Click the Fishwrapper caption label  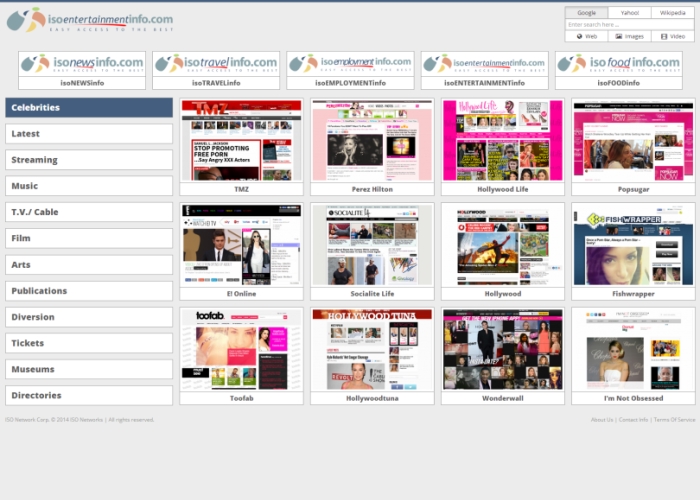633,294
